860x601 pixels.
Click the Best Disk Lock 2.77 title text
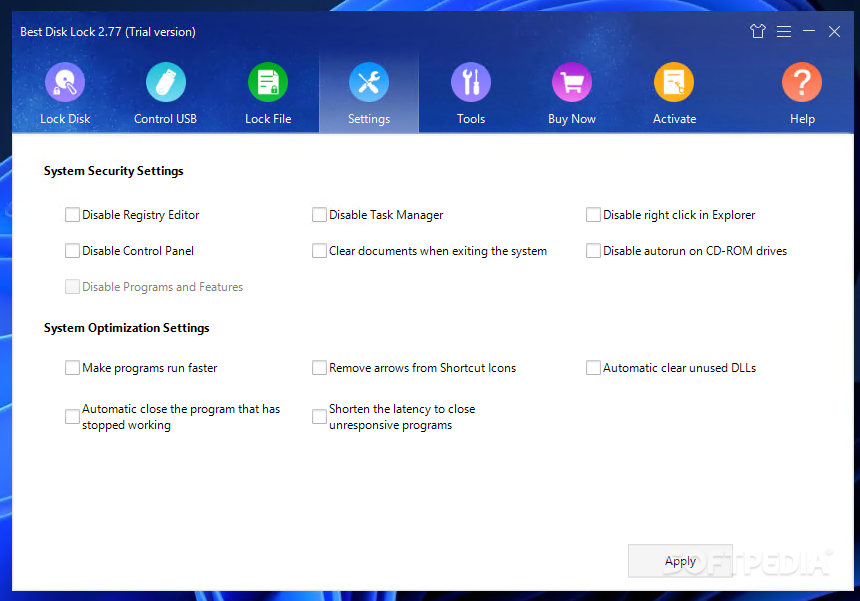point(108,32)
